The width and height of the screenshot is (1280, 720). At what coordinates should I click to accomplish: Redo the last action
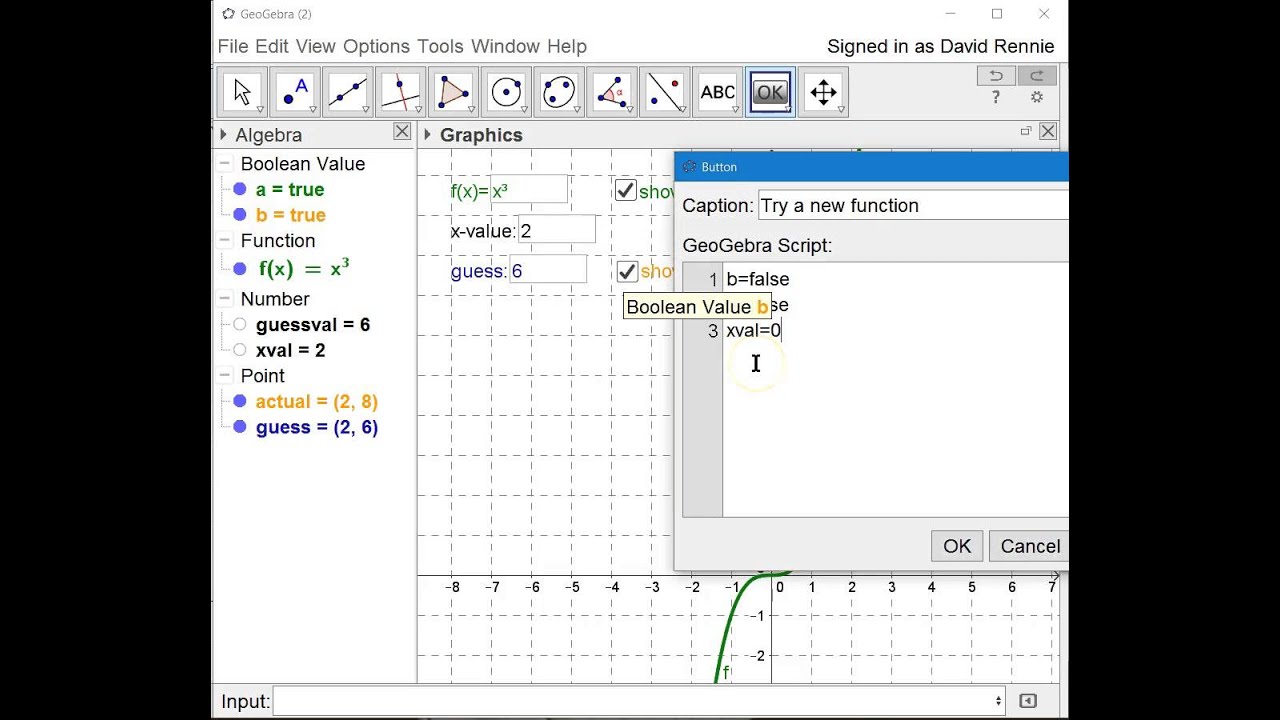[x=1037, y=76]
